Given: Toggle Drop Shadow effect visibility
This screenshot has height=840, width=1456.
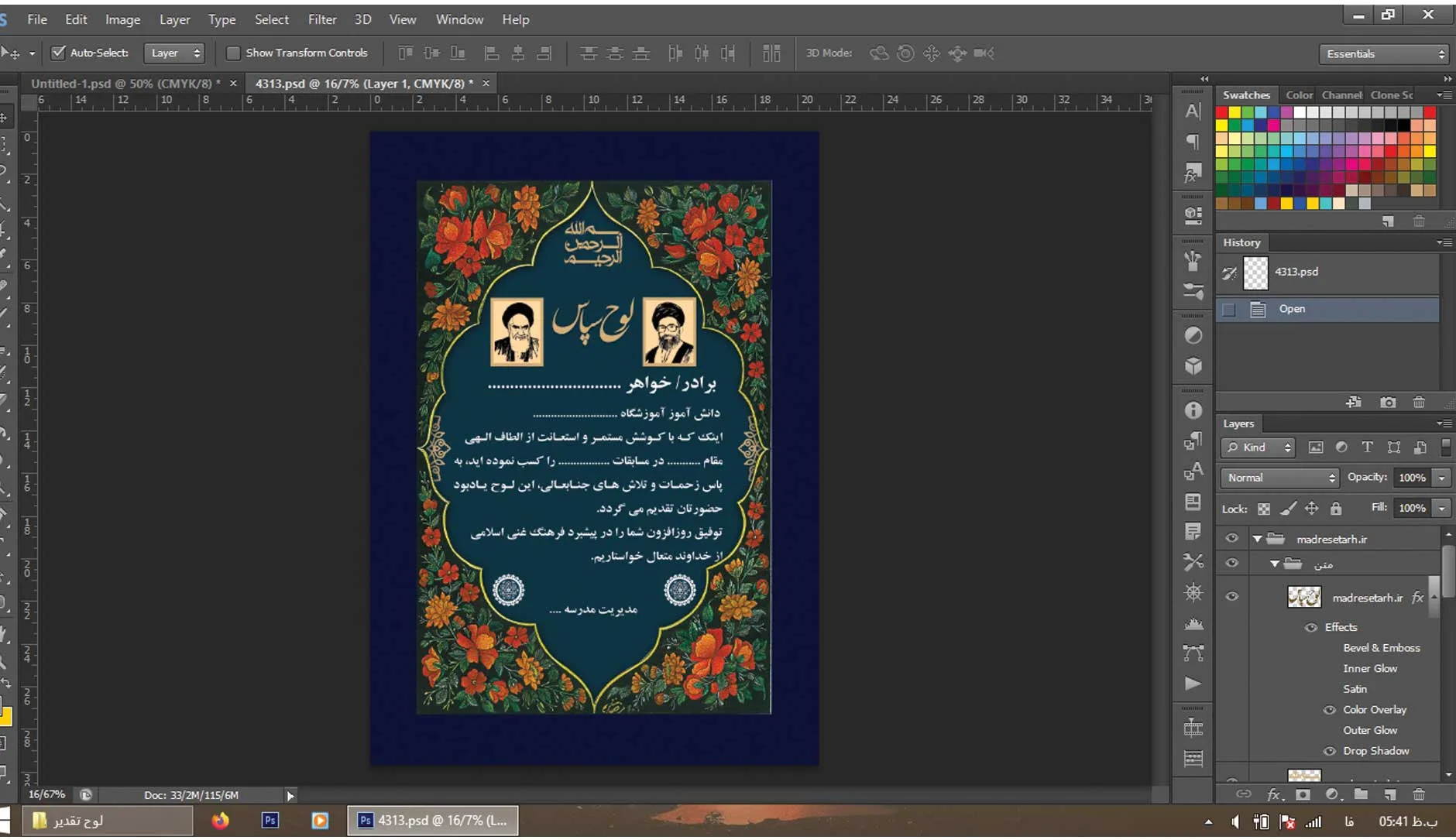Looking at the screenshot, I should (x=1330, y=751).
